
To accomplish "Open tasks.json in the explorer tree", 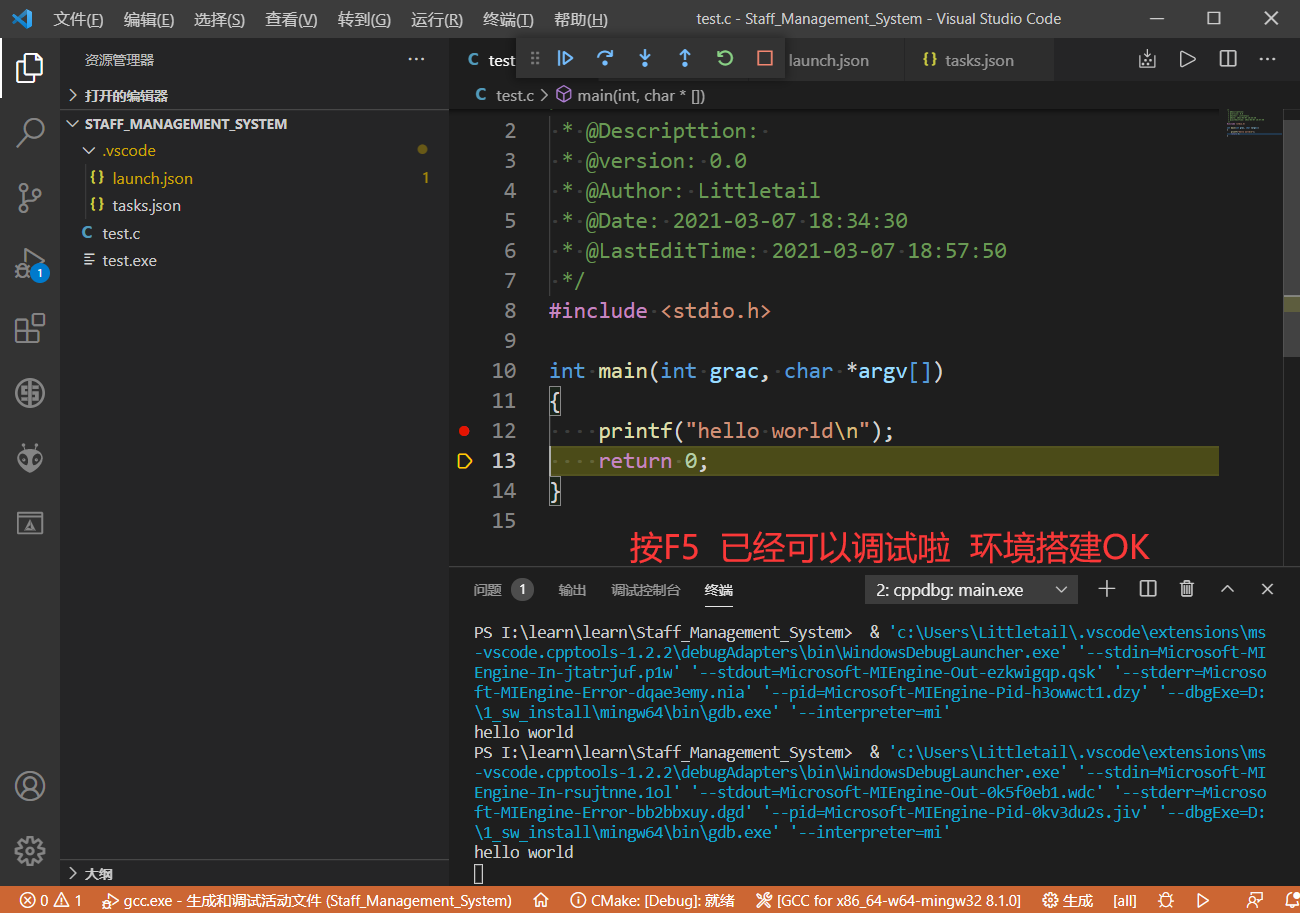I will point(255,205).
